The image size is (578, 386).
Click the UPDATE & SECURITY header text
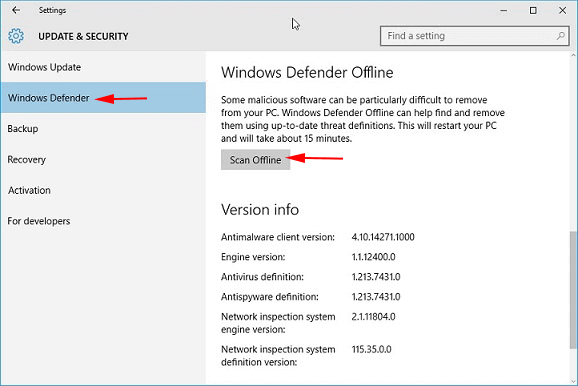tap(83, 36)
